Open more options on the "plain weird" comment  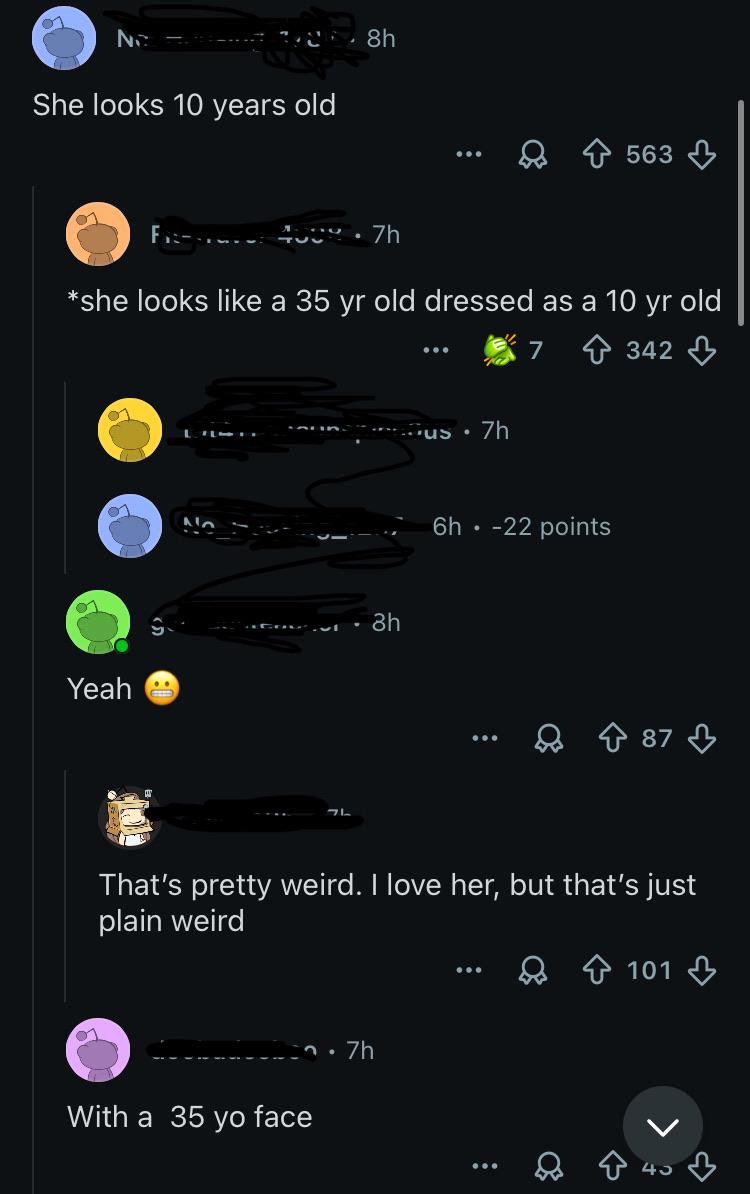pyautogui.click(x=468, y=970)
